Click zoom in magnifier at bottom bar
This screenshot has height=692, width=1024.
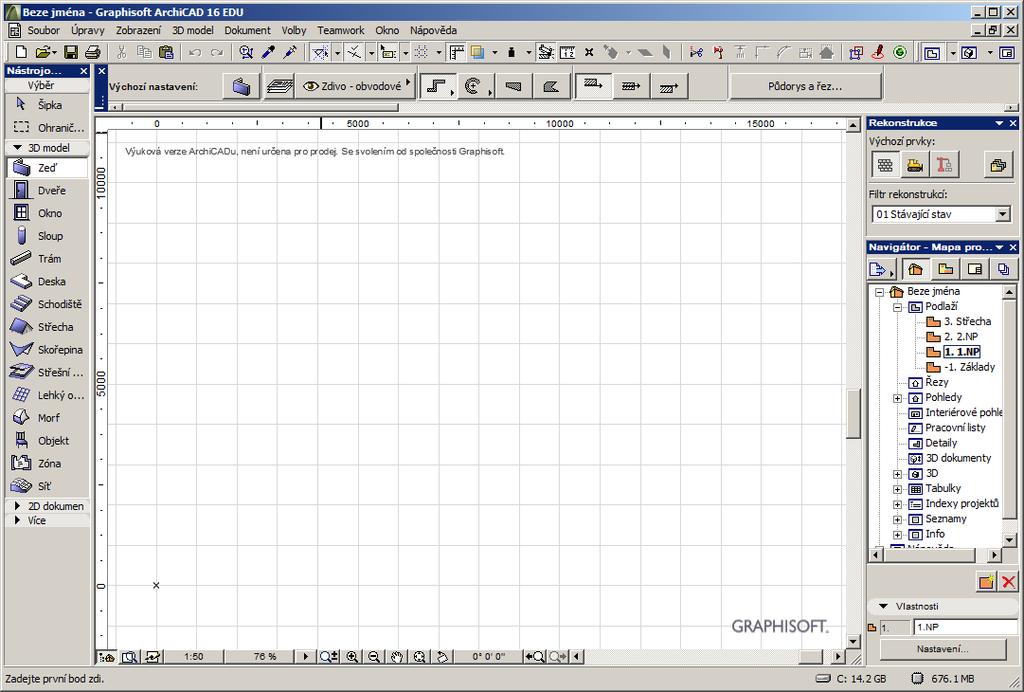[352, 657]
